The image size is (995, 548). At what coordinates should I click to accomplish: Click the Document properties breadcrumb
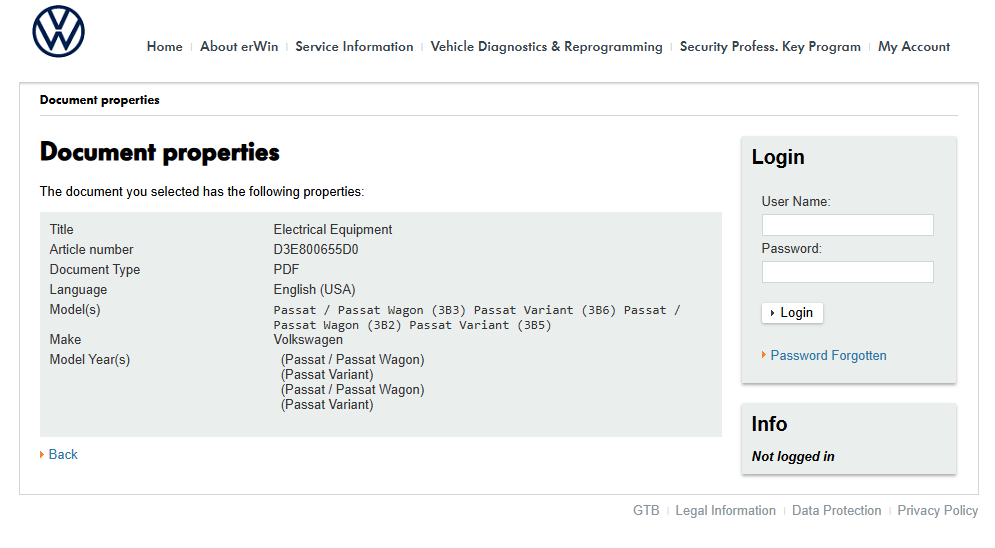click(100, 100)
